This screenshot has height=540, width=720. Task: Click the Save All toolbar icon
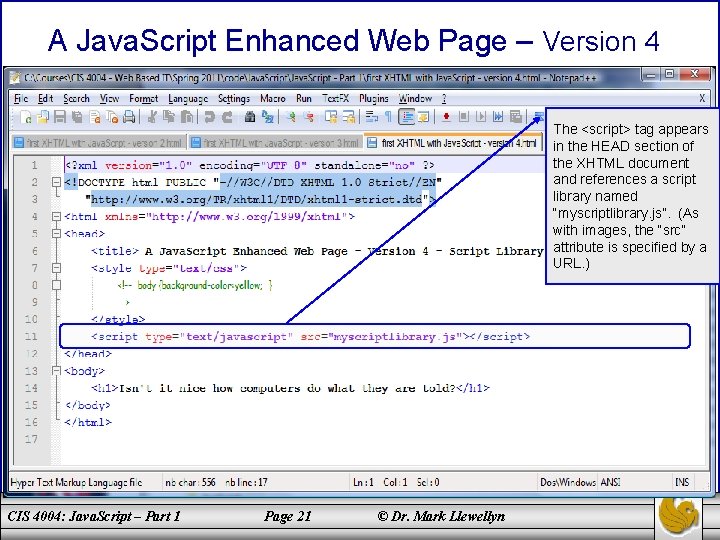77,117
